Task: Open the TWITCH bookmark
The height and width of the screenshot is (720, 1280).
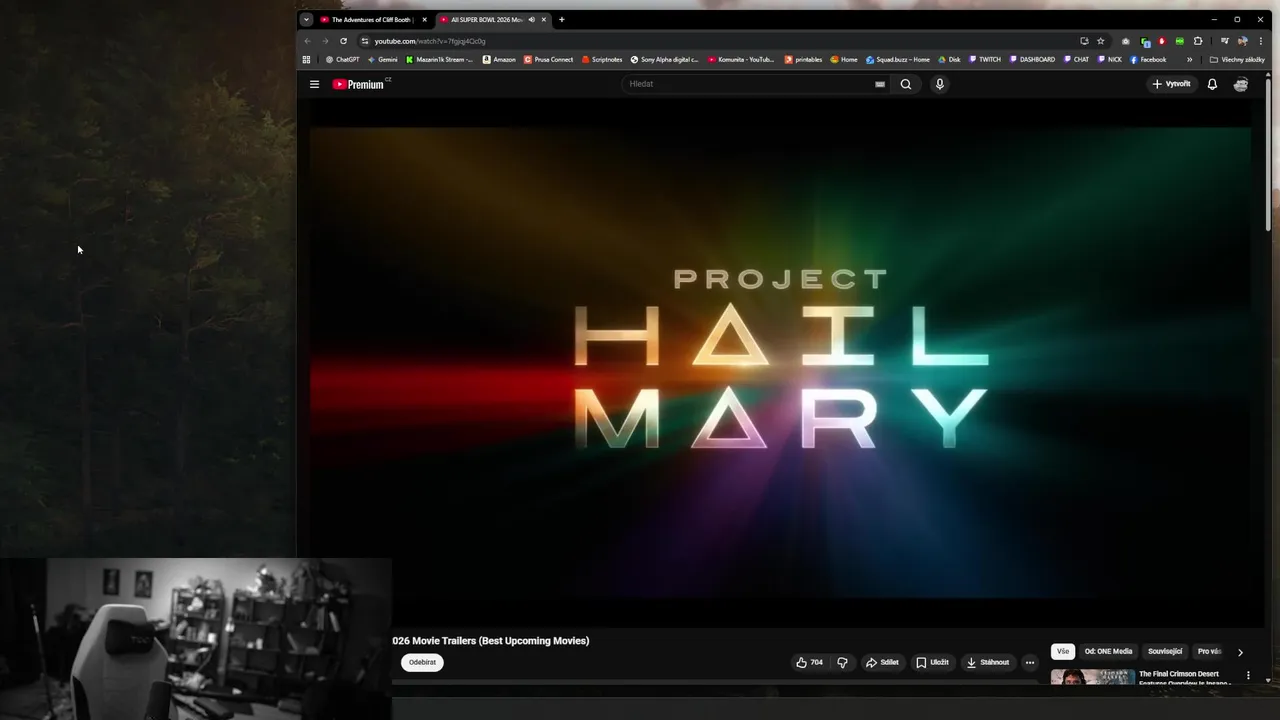Action: coord(985,59)
